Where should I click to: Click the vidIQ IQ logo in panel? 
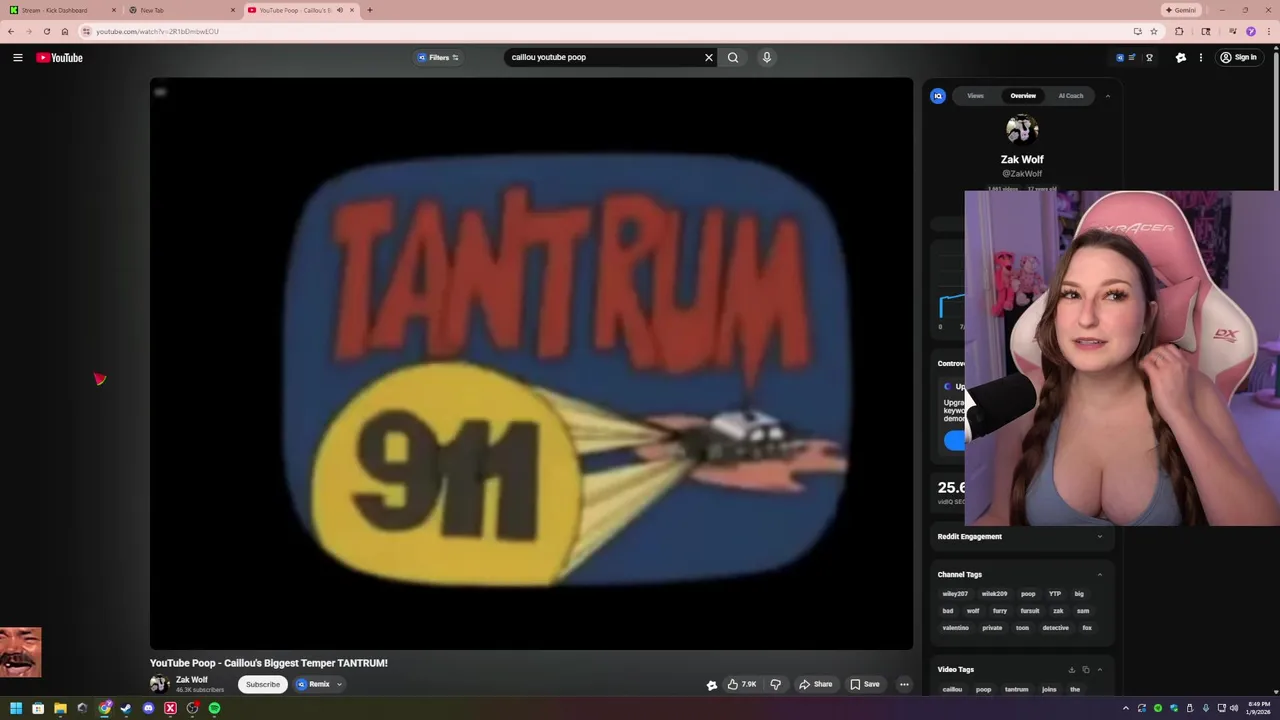[x=938, y=96]
